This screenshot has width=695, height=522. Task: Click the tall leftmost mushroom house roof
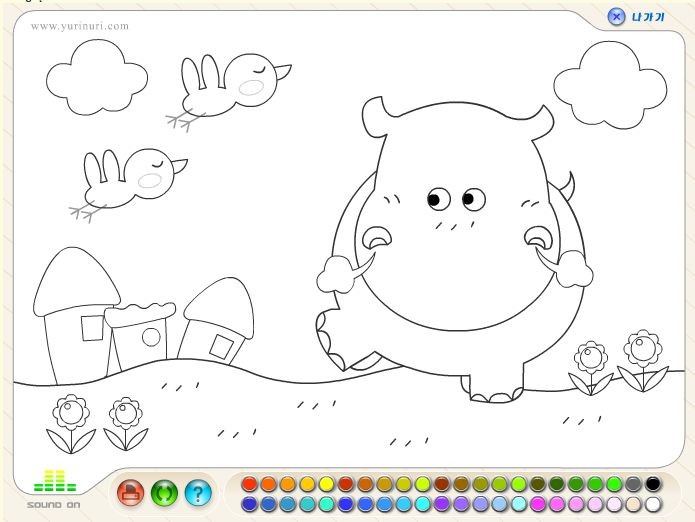point(75,278)
